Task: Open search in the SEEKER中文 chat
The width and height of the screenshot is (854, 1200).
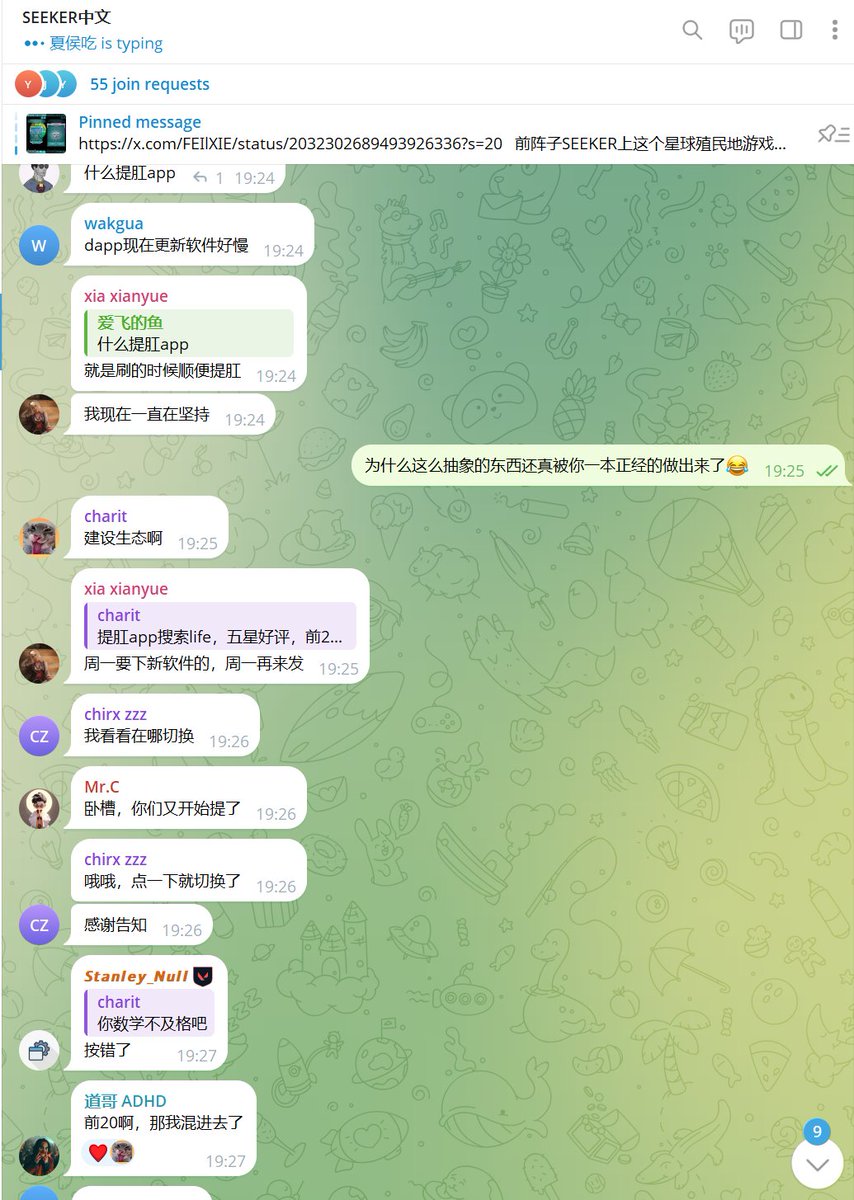Action: point(692,30)
